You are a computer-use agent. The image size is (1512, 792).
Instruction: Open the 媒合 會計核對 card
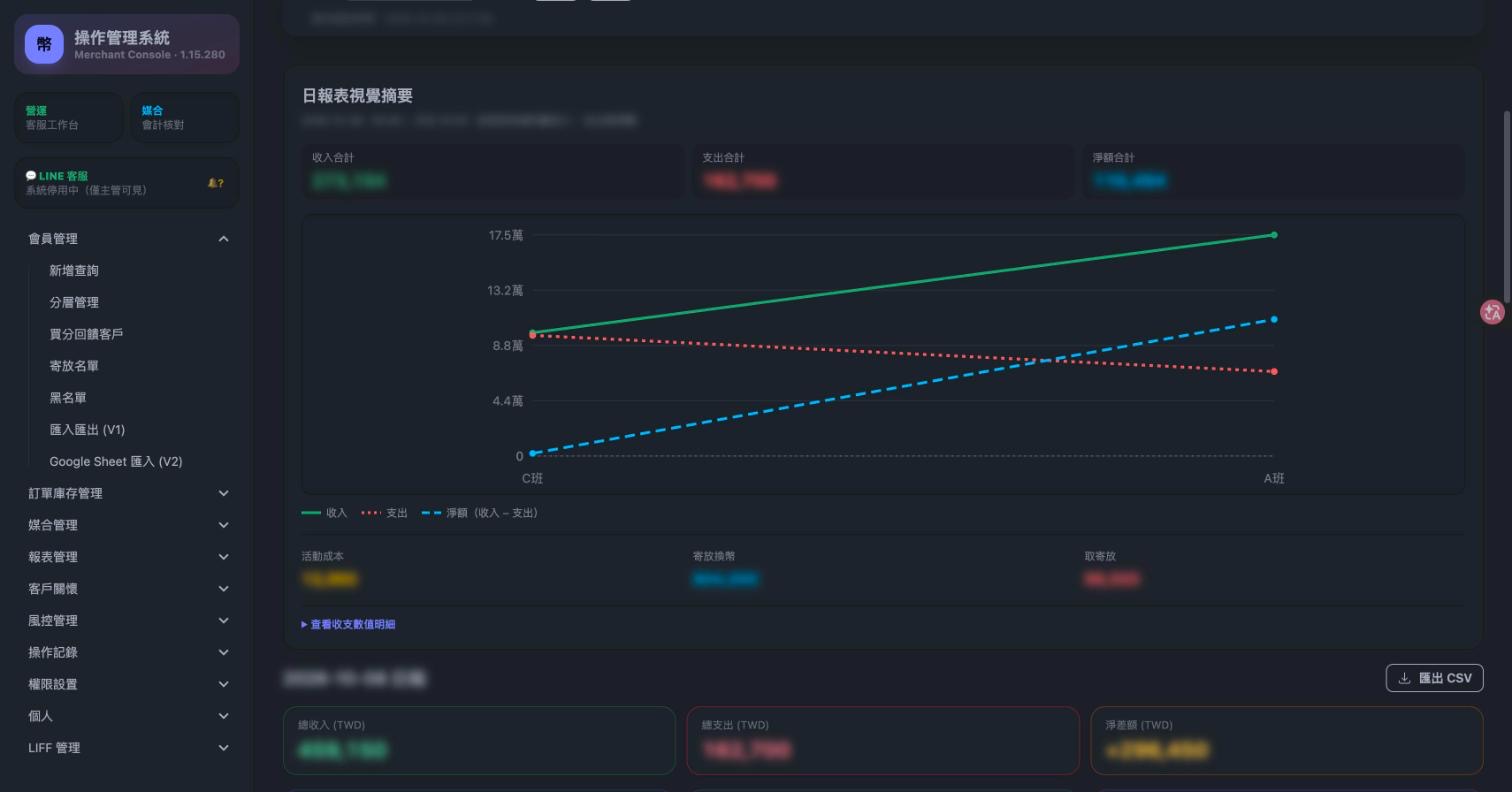[x=184, y=118]
